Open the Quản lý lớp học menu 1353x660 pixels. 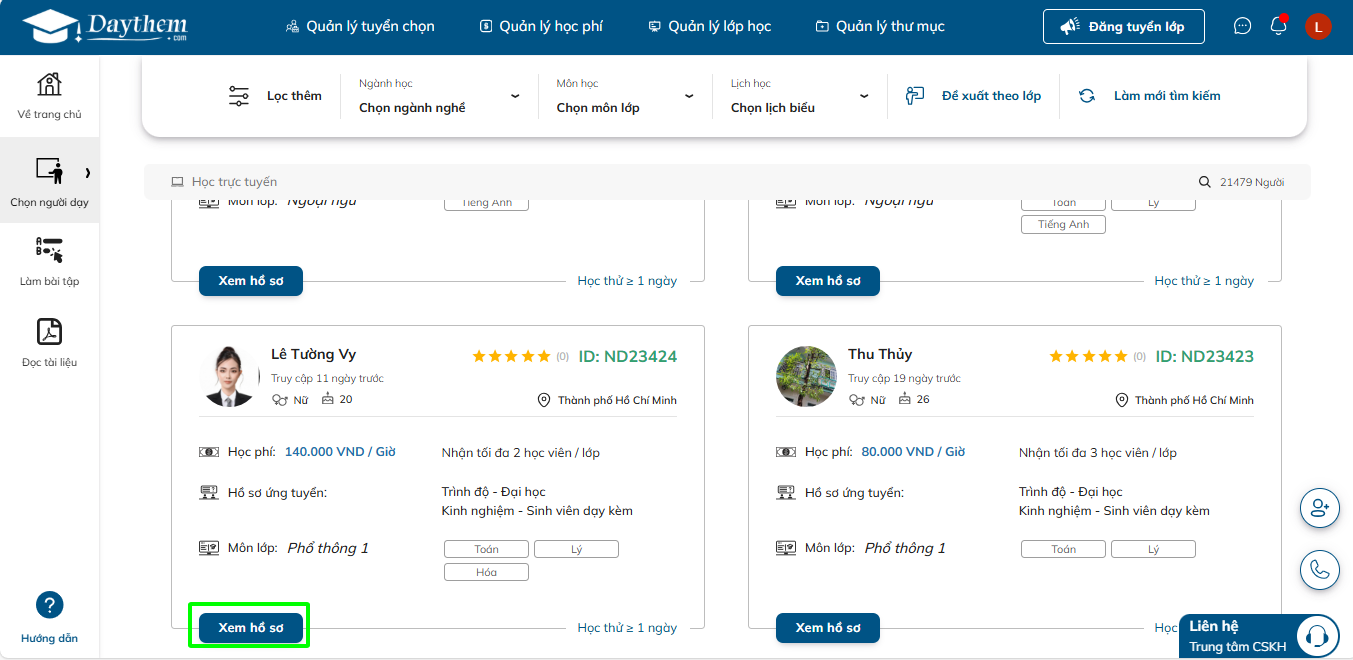tap(710, 27)
